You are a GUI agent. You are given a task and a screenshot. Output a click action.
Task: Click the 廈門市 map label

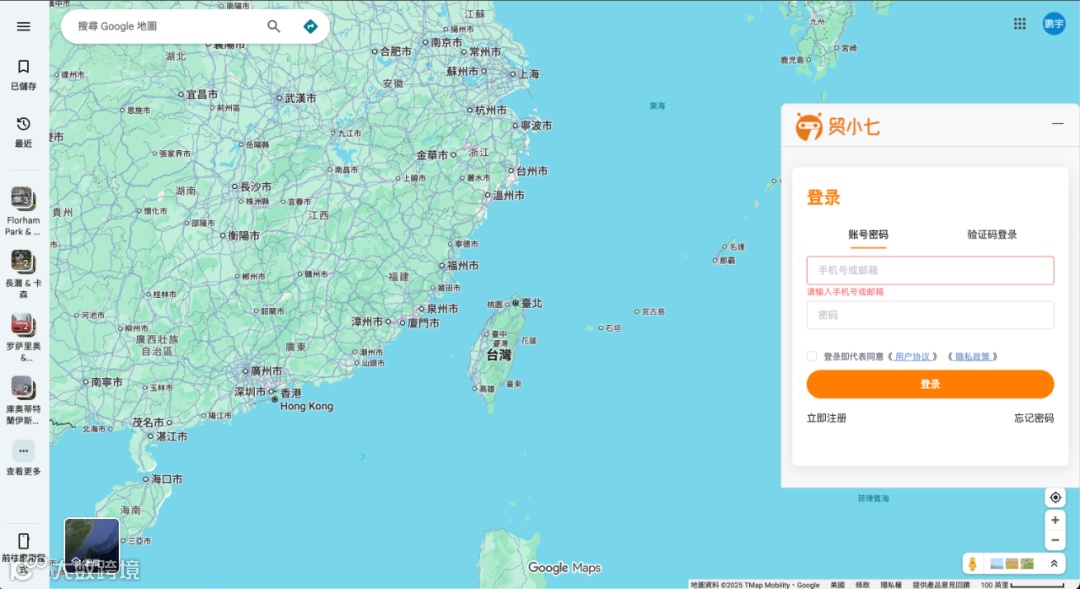(424, 322)
